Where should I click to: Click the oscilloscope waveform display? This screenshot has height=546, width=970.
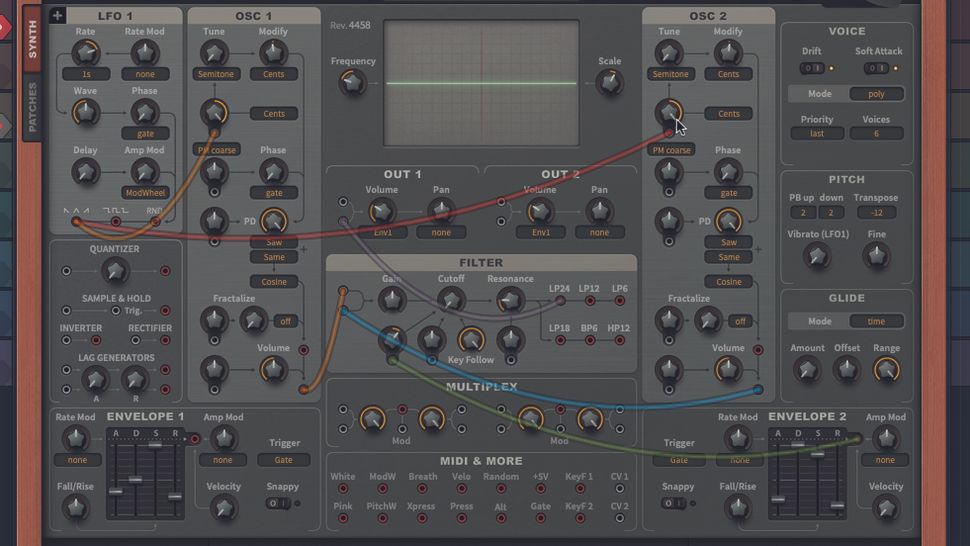click(x=481, y=83)
